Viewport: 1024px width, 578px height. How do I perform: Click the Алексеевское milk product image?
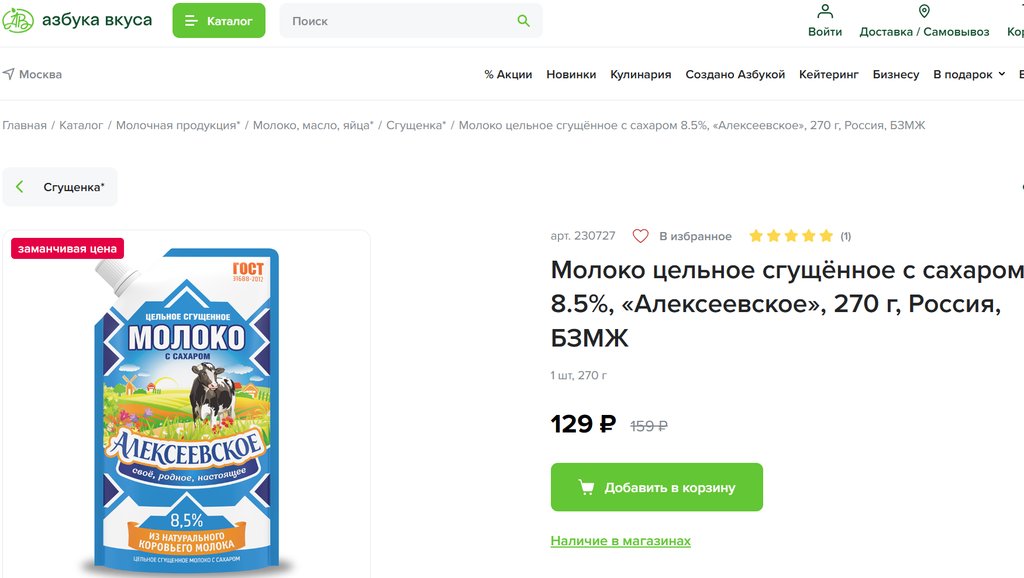coord(185,410)
